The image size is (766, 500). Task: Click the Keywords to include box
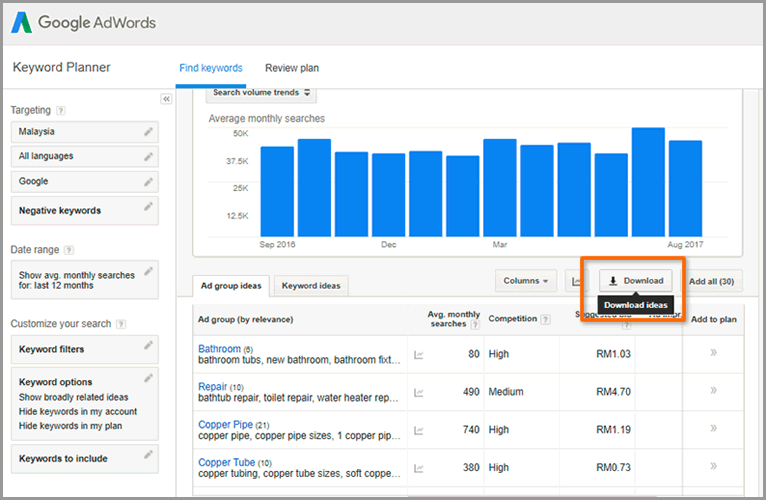pos(85,459)
